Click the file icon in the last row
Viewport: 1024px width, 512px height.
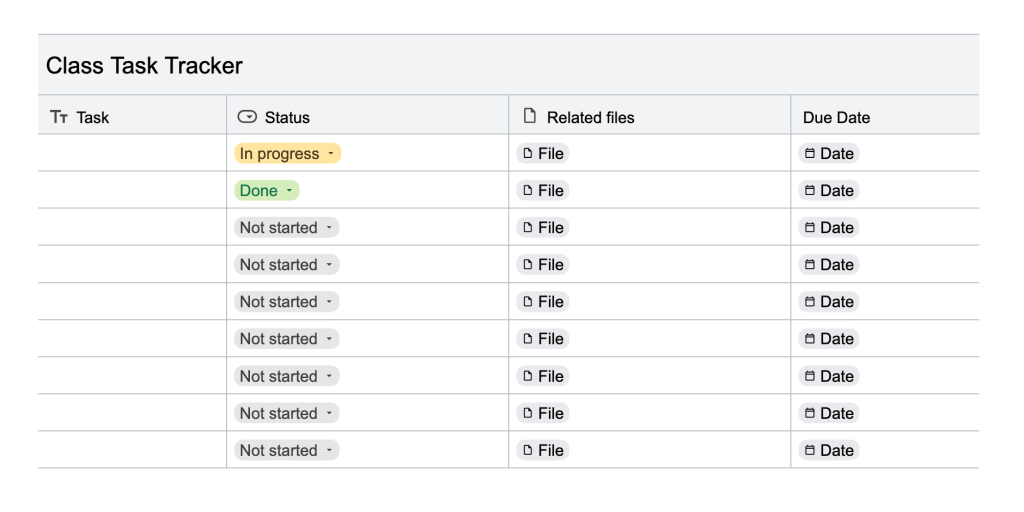[x=526, y=451]
